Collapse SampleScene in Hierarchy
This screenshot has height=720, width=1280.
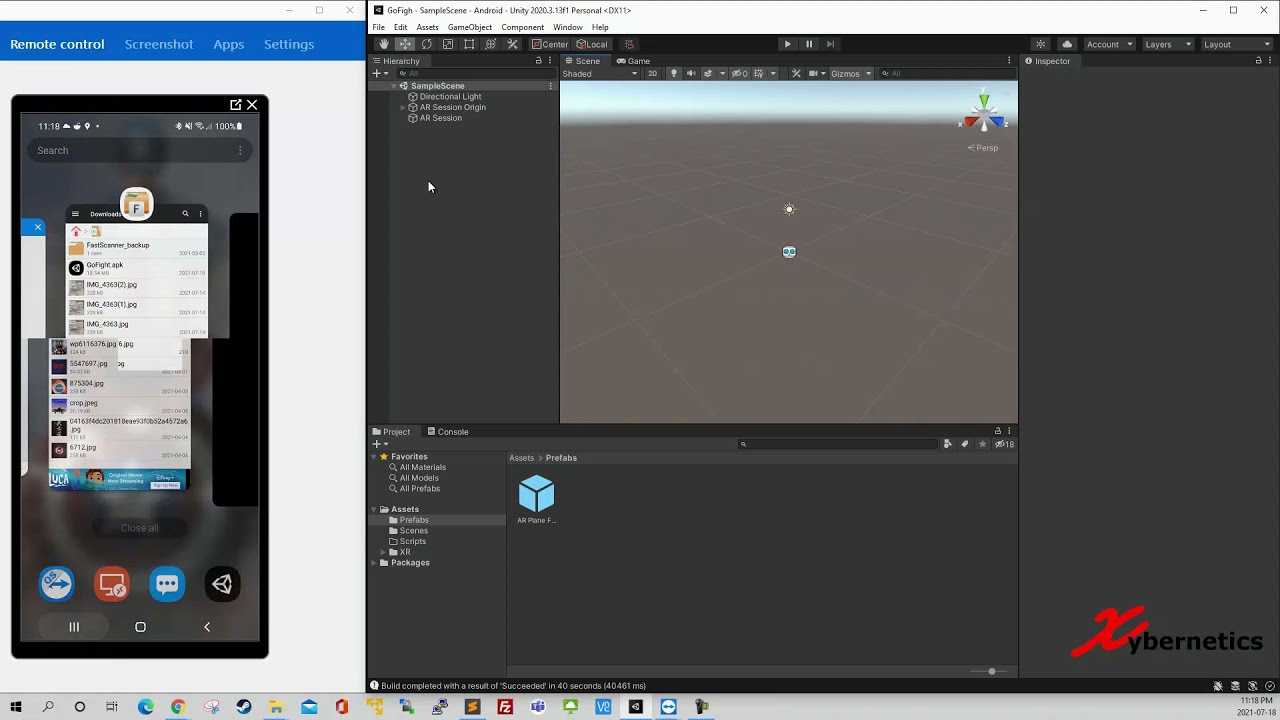(x=393, y=86)
